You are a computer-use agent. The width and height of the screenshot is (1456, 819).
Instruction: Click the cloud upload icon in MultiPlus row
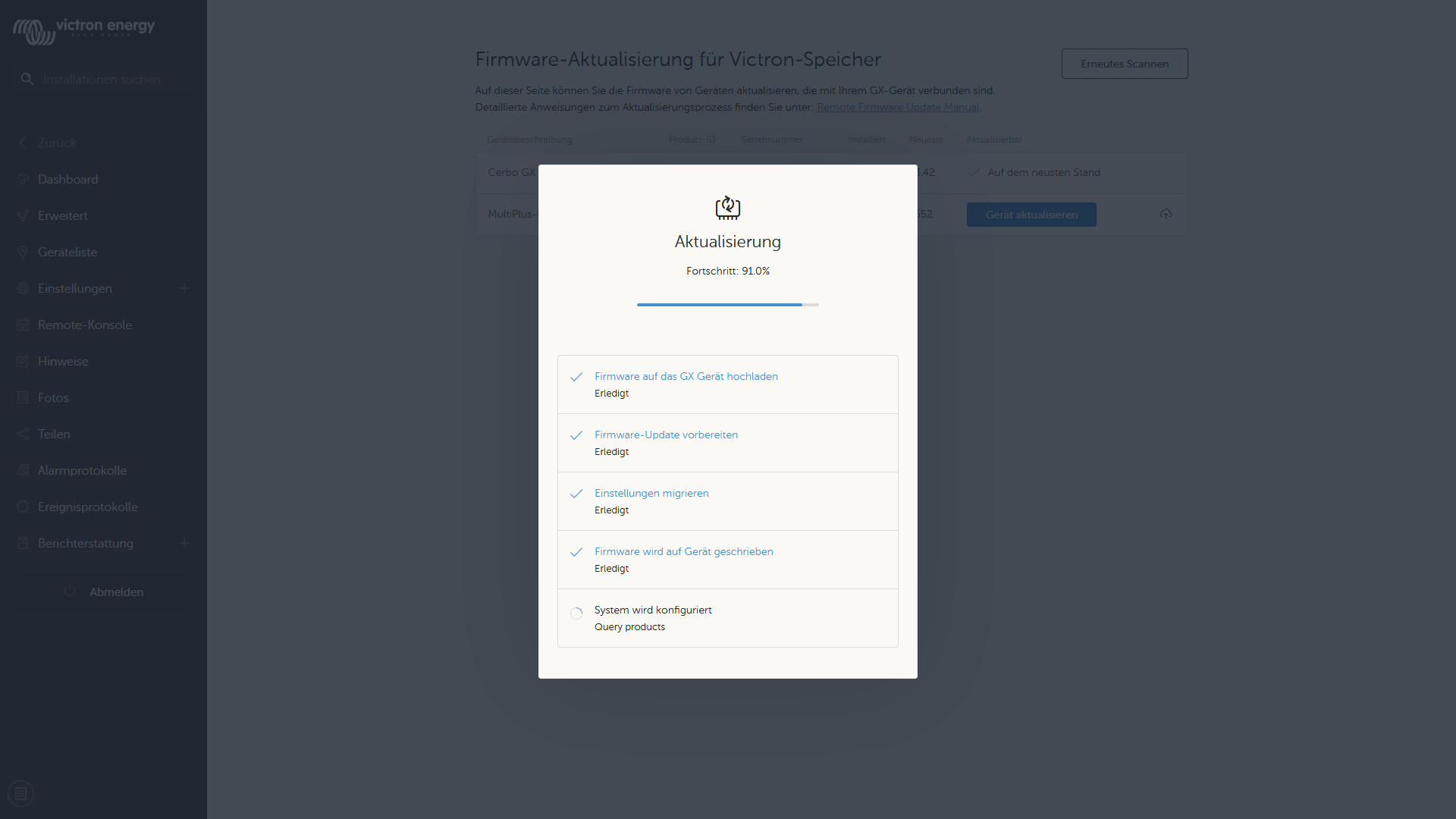tap(1166, 215)
